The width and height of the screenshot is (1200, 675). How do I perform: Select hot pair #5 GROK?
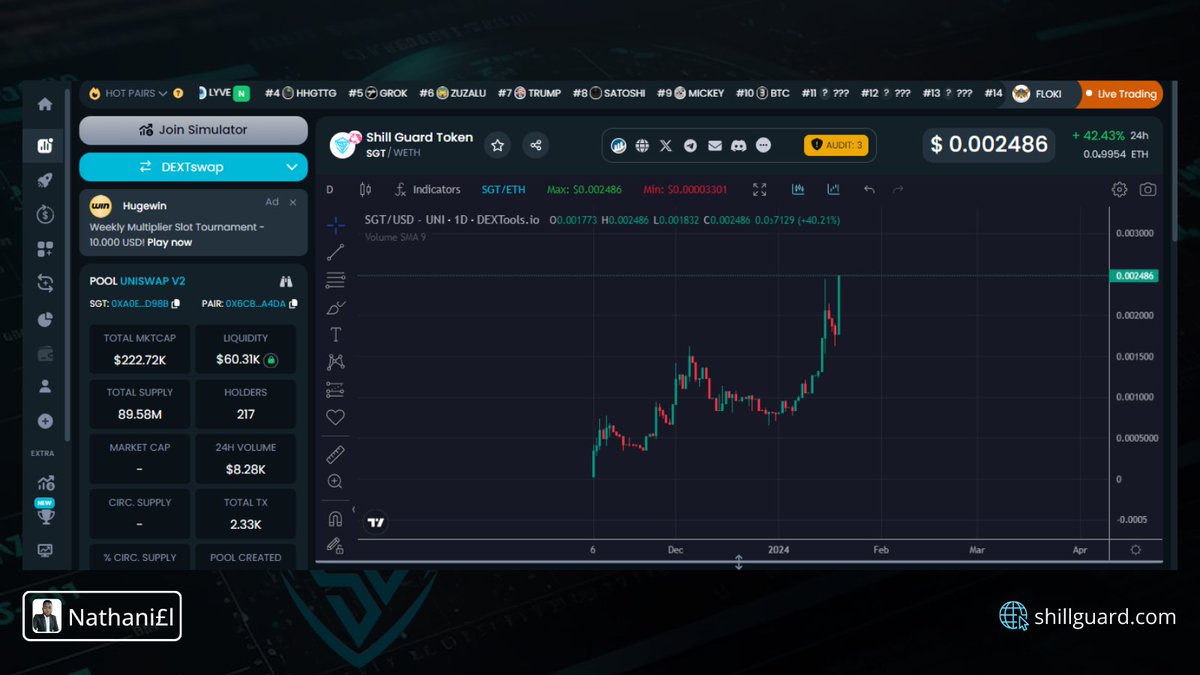pos(377,94)
